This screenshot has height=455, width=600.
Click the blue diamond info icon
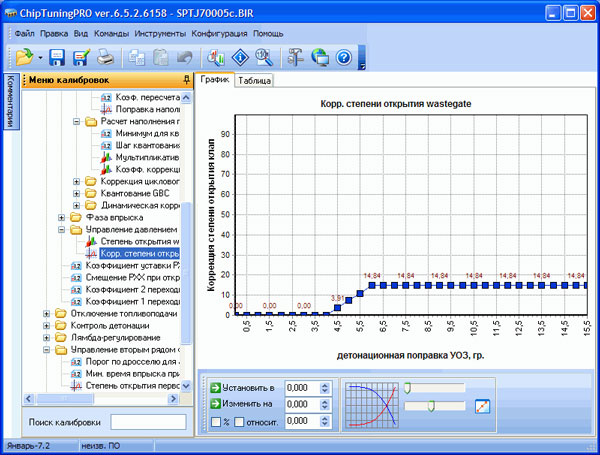pos(239,59)
